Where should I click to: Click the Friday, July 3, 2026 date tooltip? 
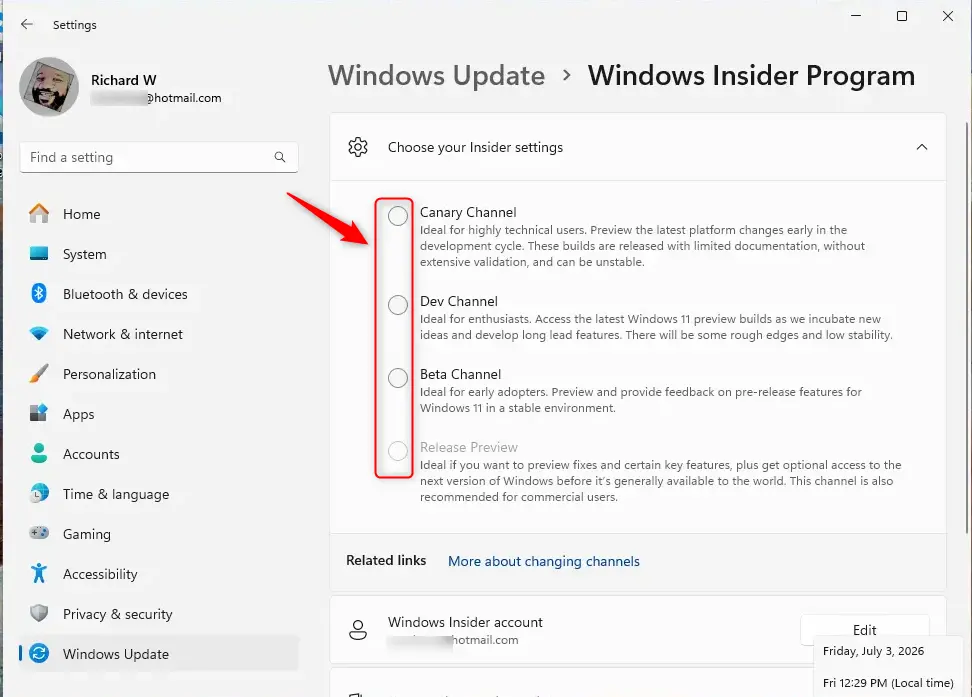click(873, 651)
